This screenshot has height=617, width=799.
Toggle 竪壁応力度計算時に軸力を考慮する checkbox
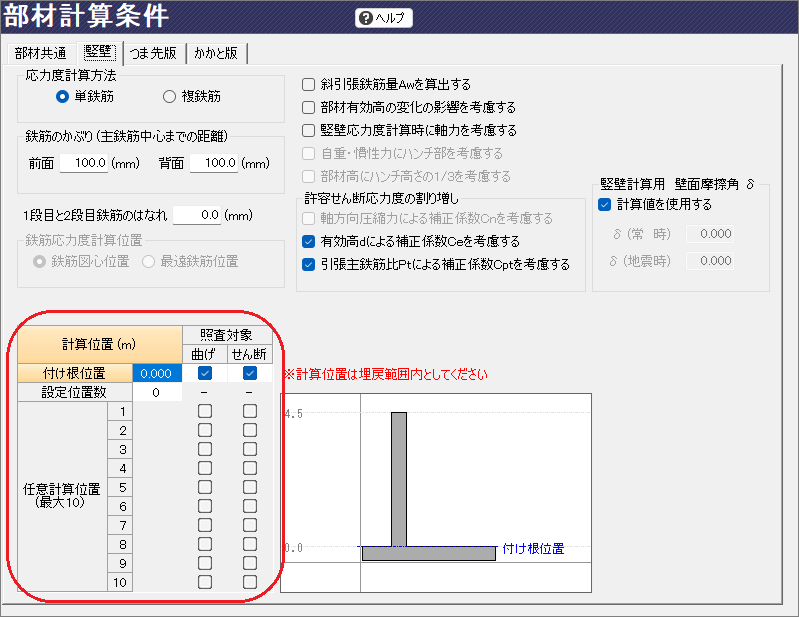click(x=309, y=131)
